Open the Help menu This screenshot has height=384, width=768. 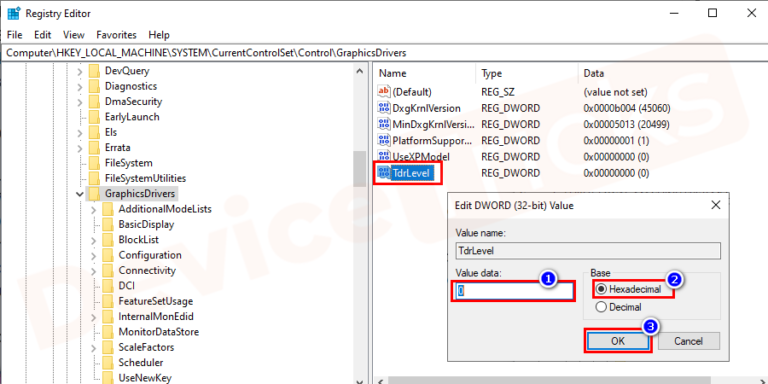(159, 35)
